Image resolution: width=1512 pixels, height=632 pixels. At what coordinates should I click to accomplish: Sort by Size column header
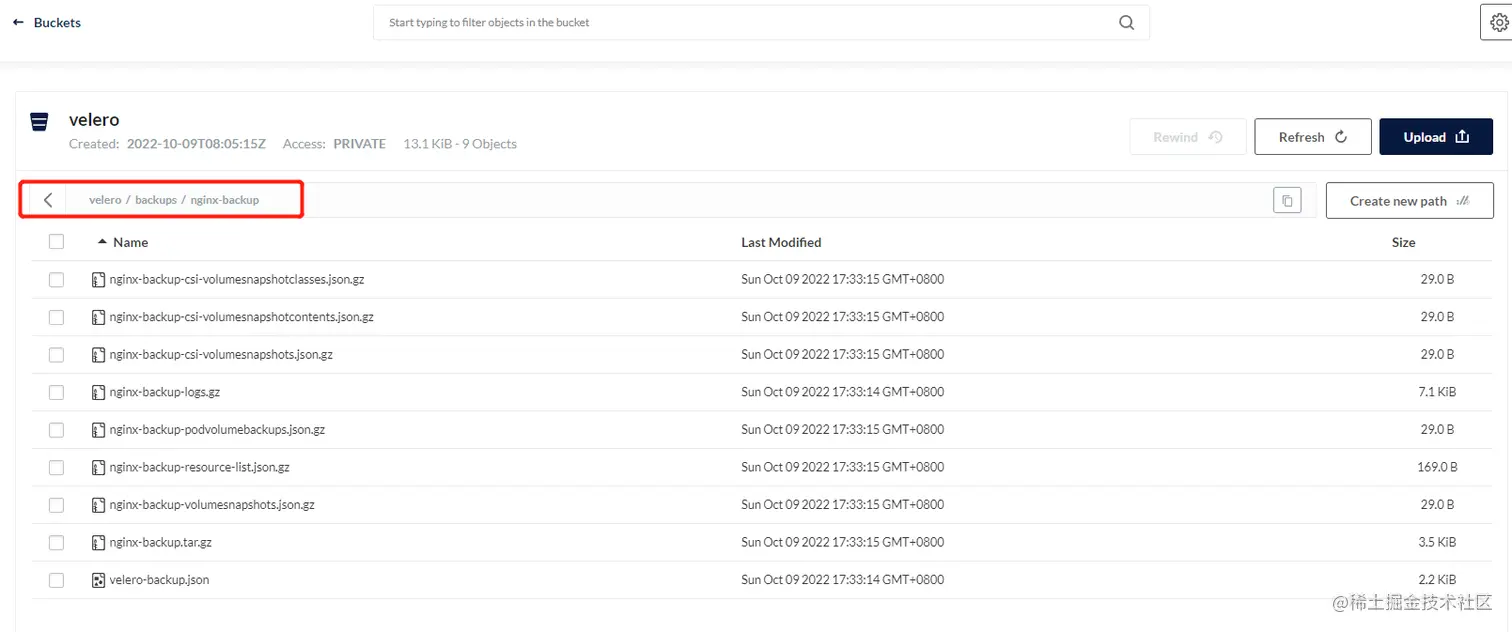pyautogui.click(x=1404, y=242)
